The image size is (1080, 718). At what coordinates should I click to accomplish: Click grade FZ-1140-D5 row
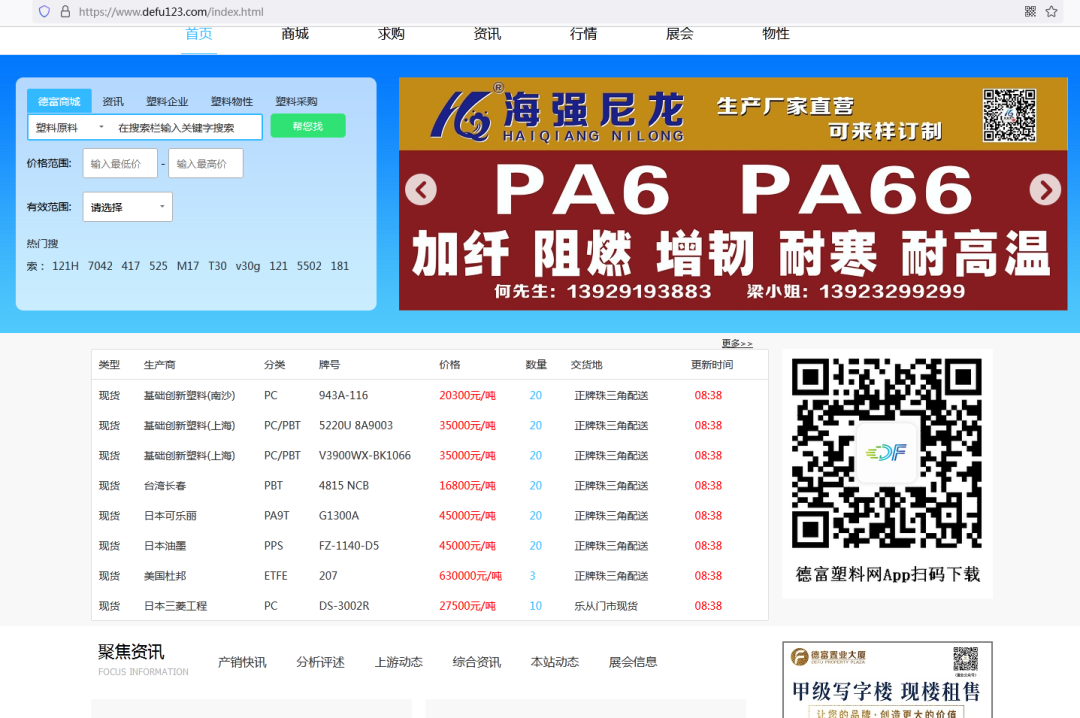coord(349,546)
